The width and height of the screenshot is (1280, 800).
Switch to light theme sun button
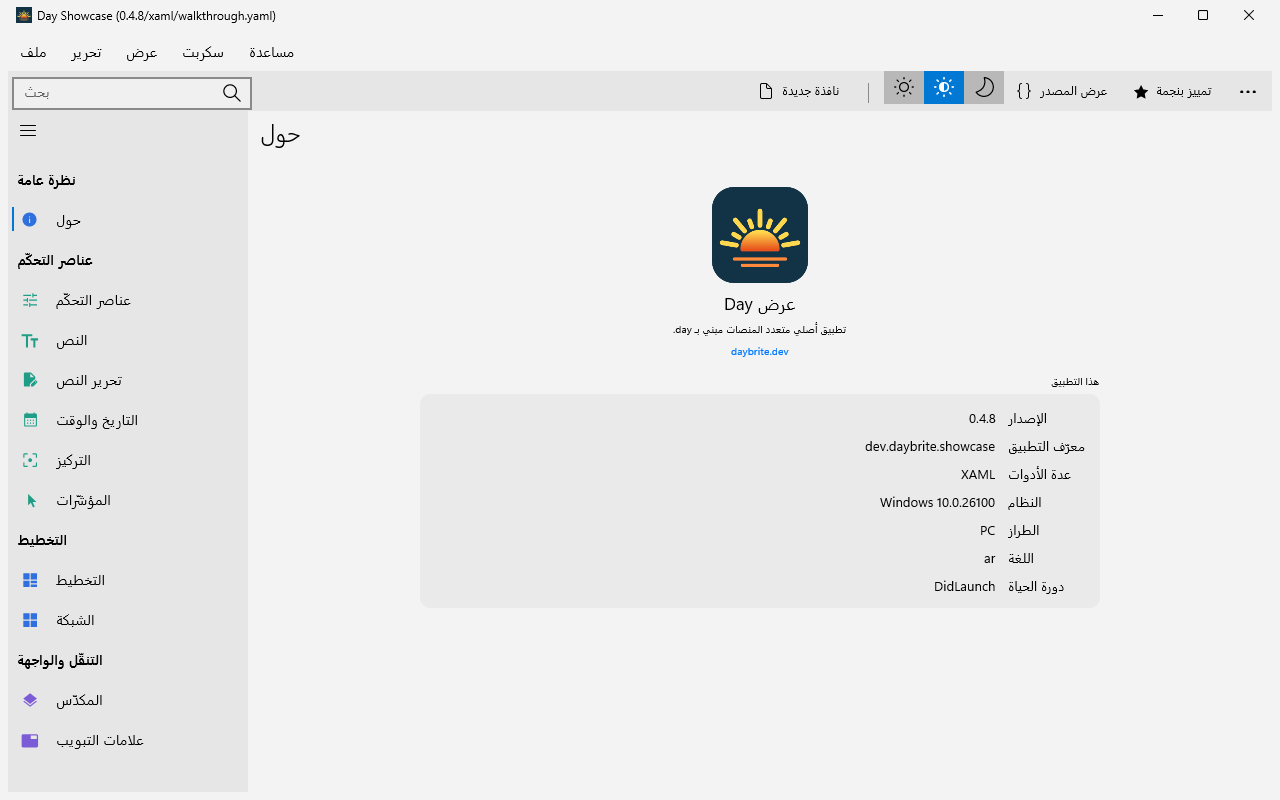(904, 88)
